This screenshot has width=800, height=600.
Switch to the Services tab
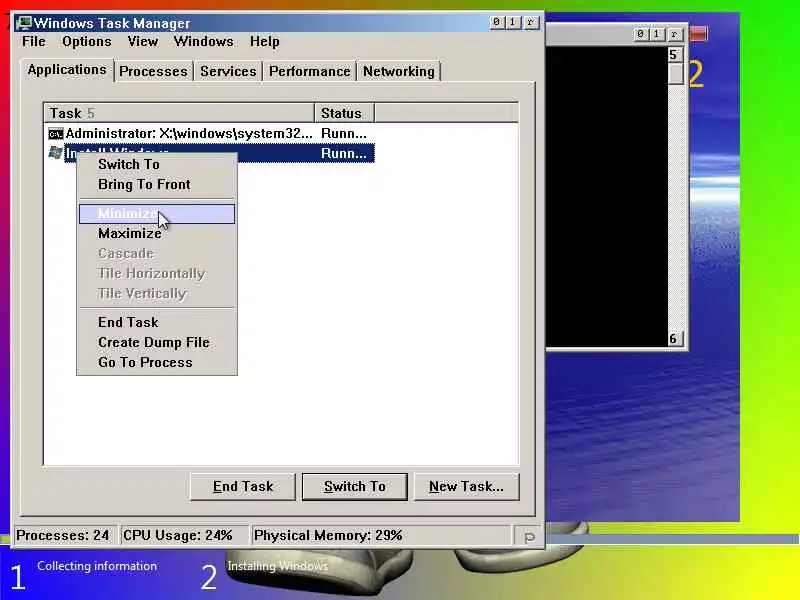(x=228, y=71)
